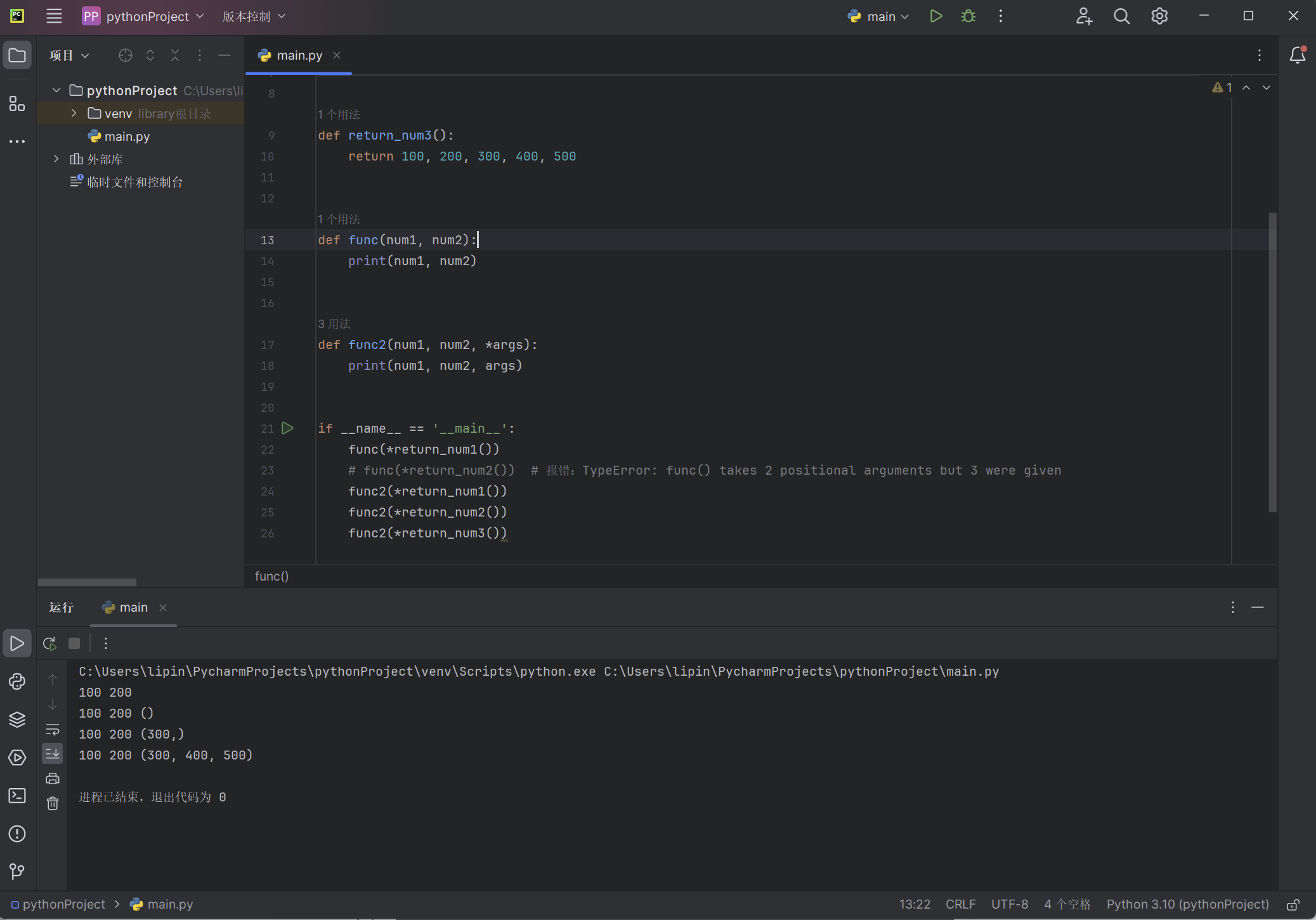Start debugging the main configuration

pyautogui.click(x=968, y=16)
